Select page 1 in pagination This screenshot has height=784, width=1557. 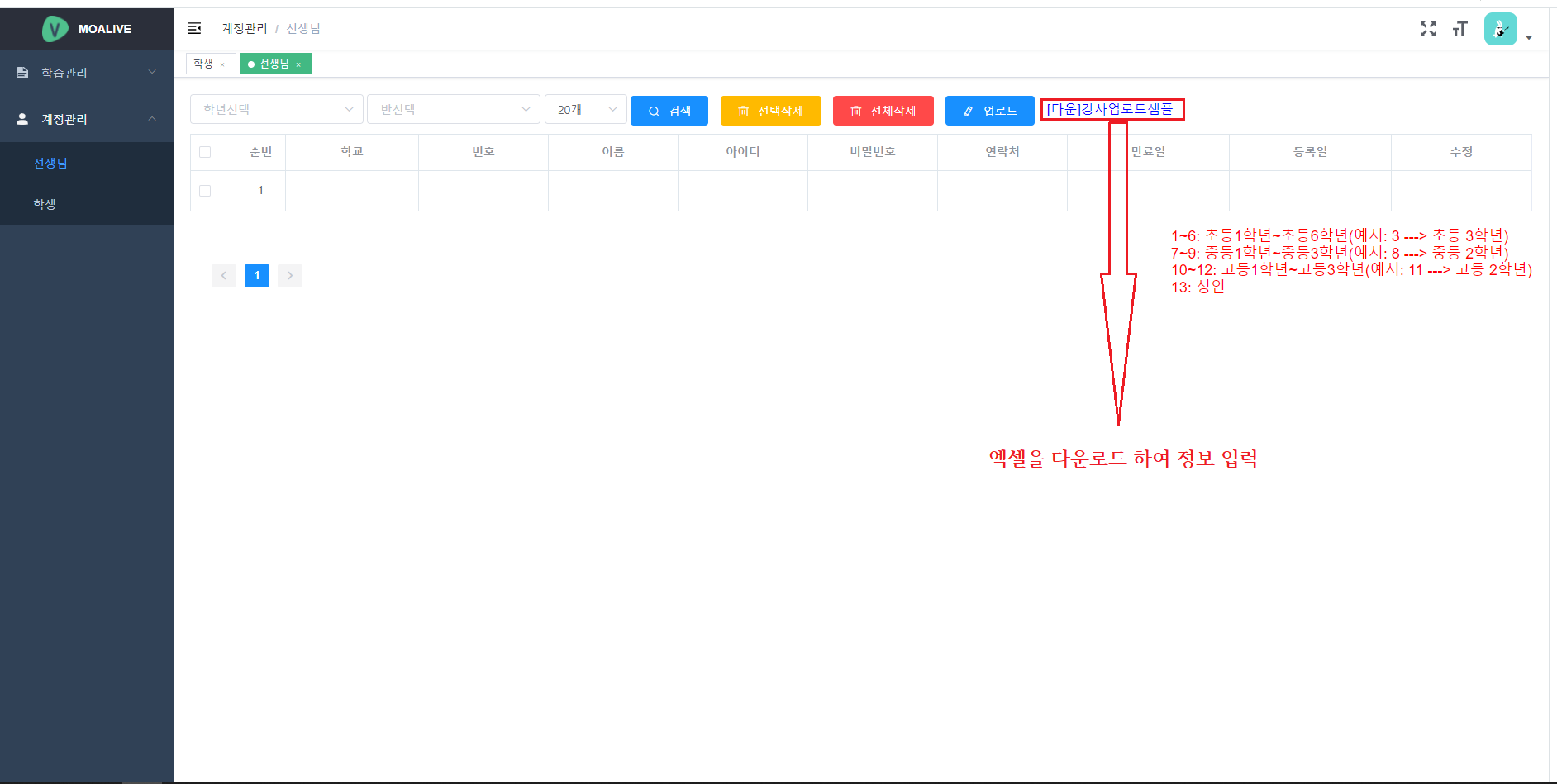click(257, 276)
